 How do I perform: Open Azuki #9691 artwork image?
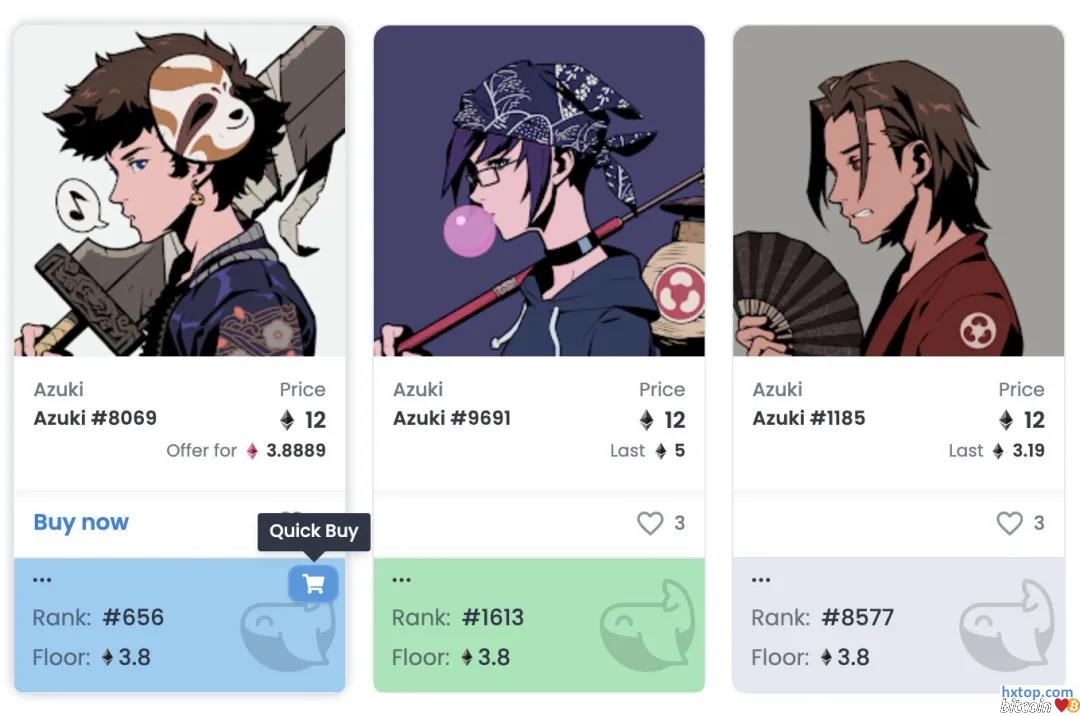point(539,191)
